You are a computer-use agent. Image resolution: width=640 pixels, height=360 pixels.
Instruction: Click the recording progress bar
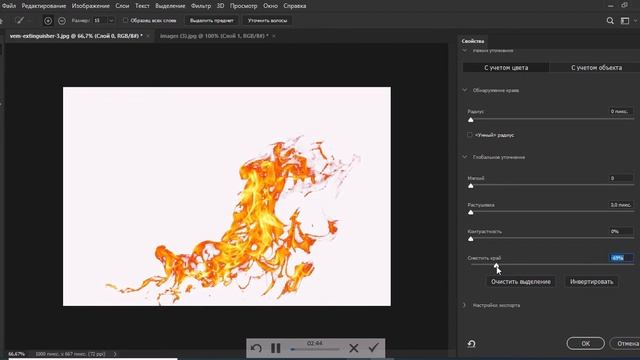pos(315,349)
